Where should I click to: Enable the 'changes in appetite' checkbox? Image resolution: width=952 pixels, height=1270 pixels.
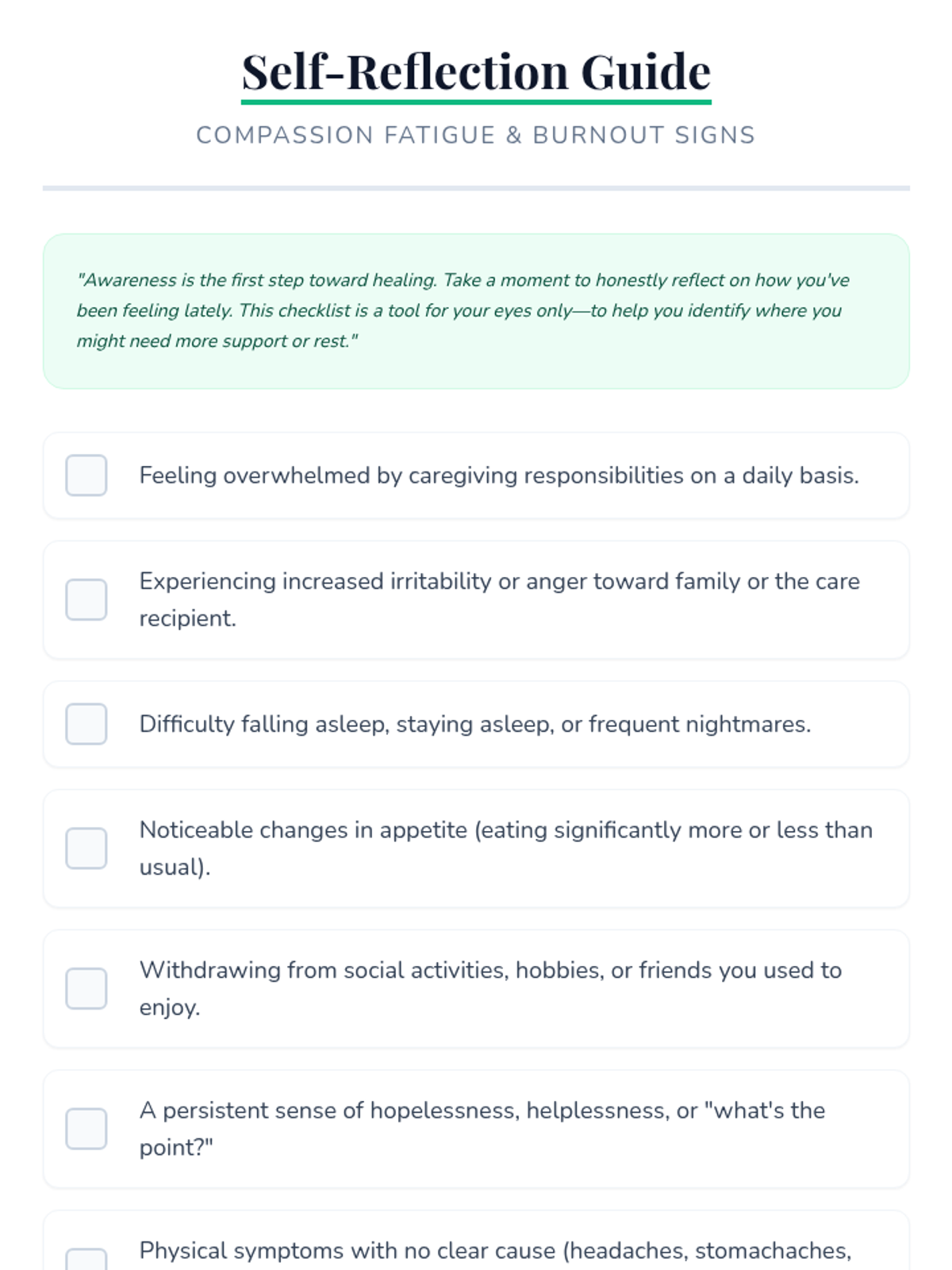coord(86,849)
